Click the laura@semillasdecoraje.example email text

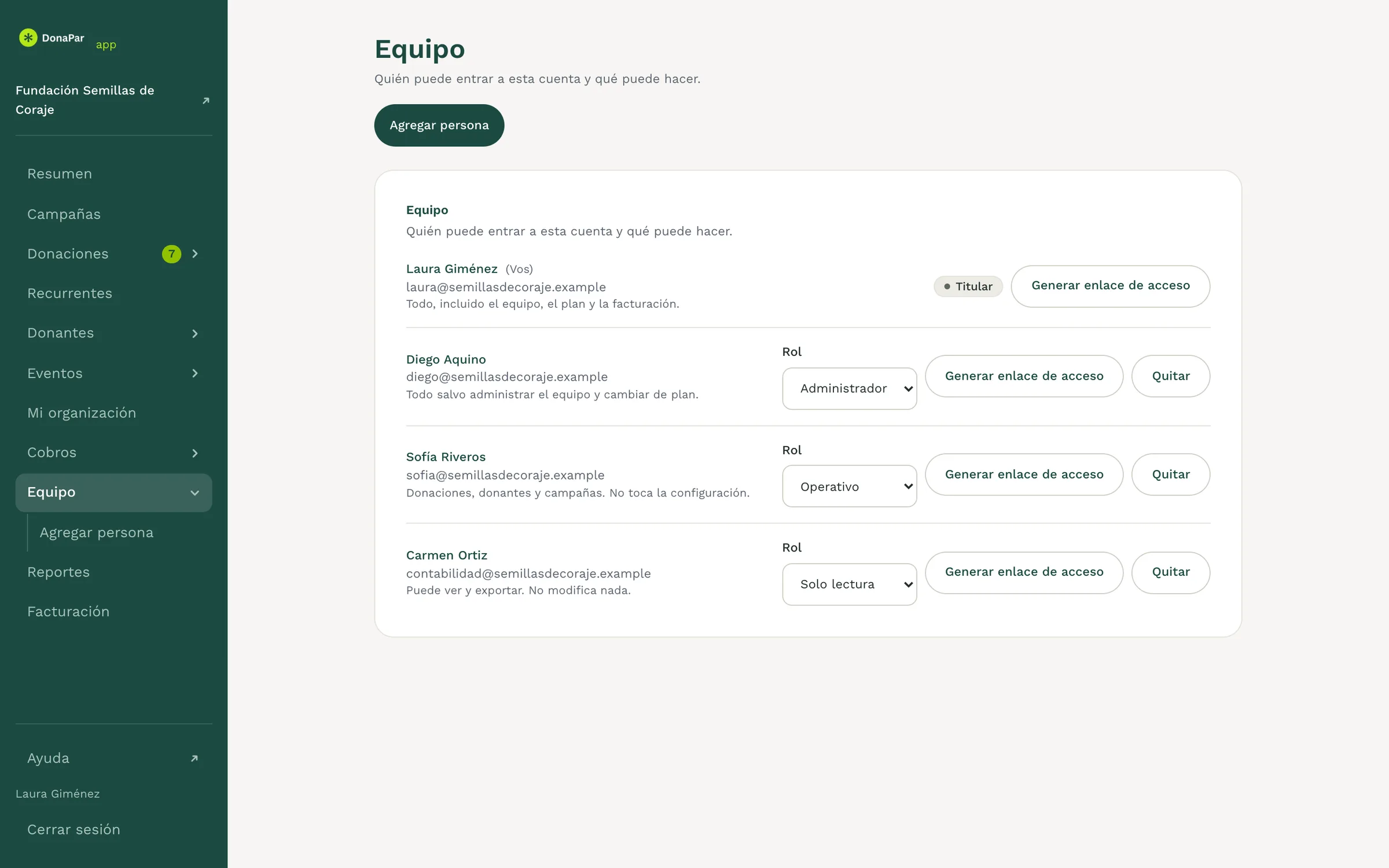click(506, 287)
